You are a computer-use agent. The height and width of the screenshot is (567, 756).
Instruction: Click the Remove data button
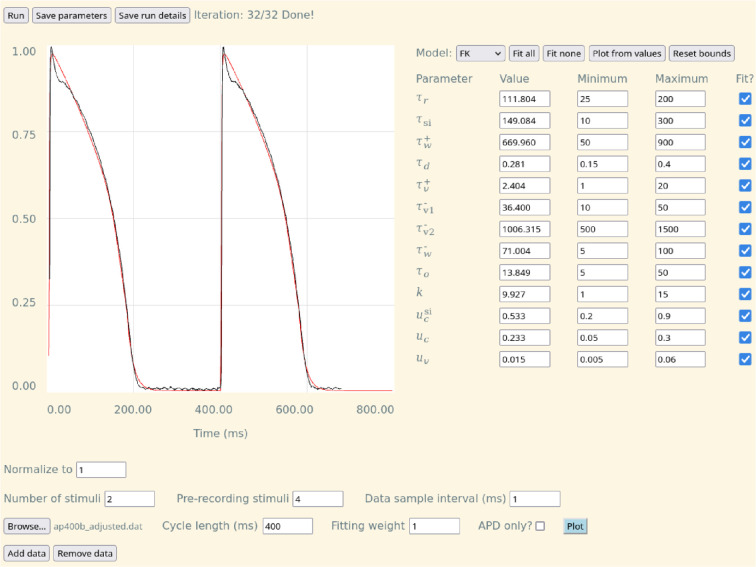85,553
